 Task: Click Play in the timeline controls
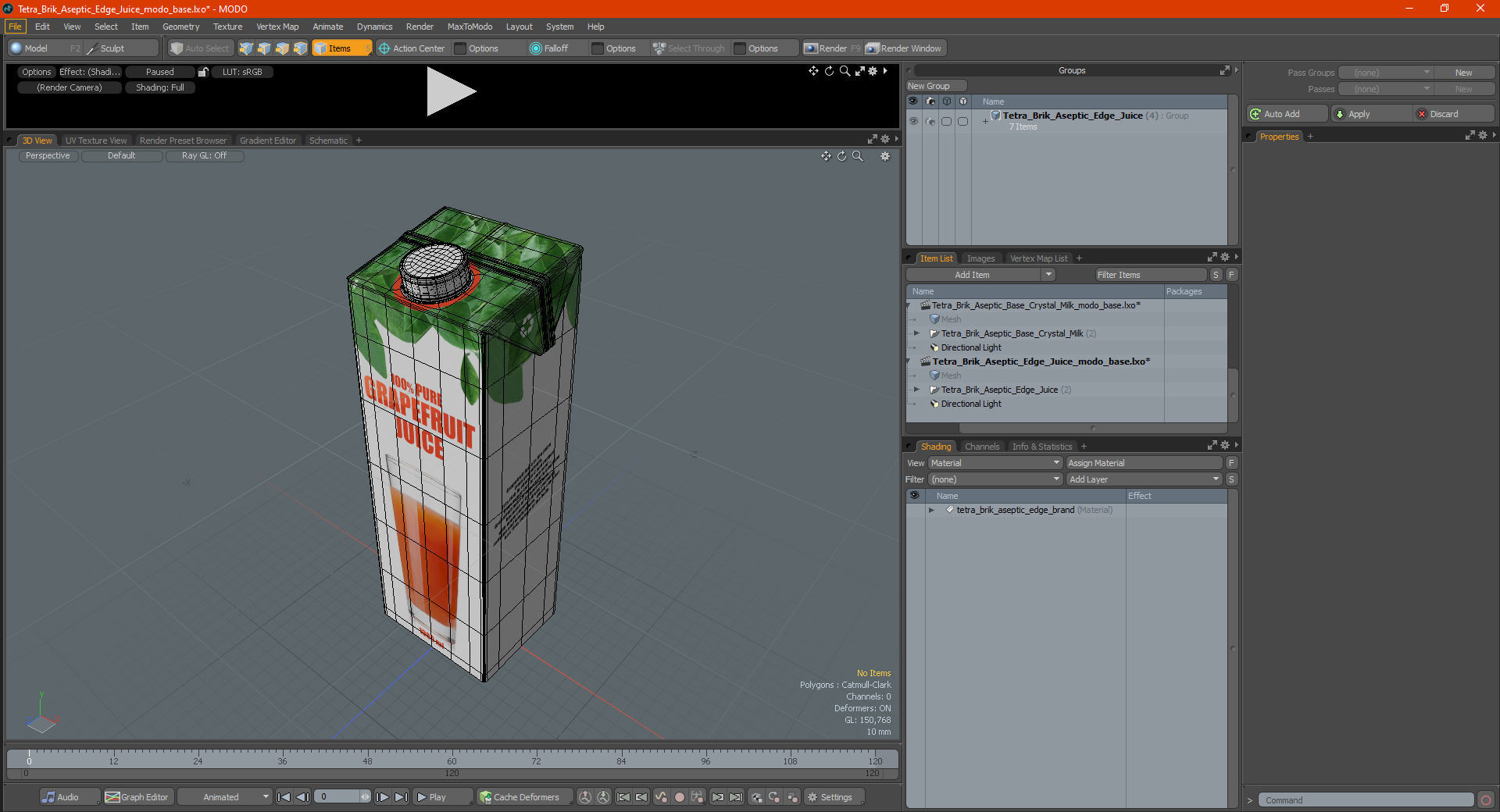click(441, 797)
